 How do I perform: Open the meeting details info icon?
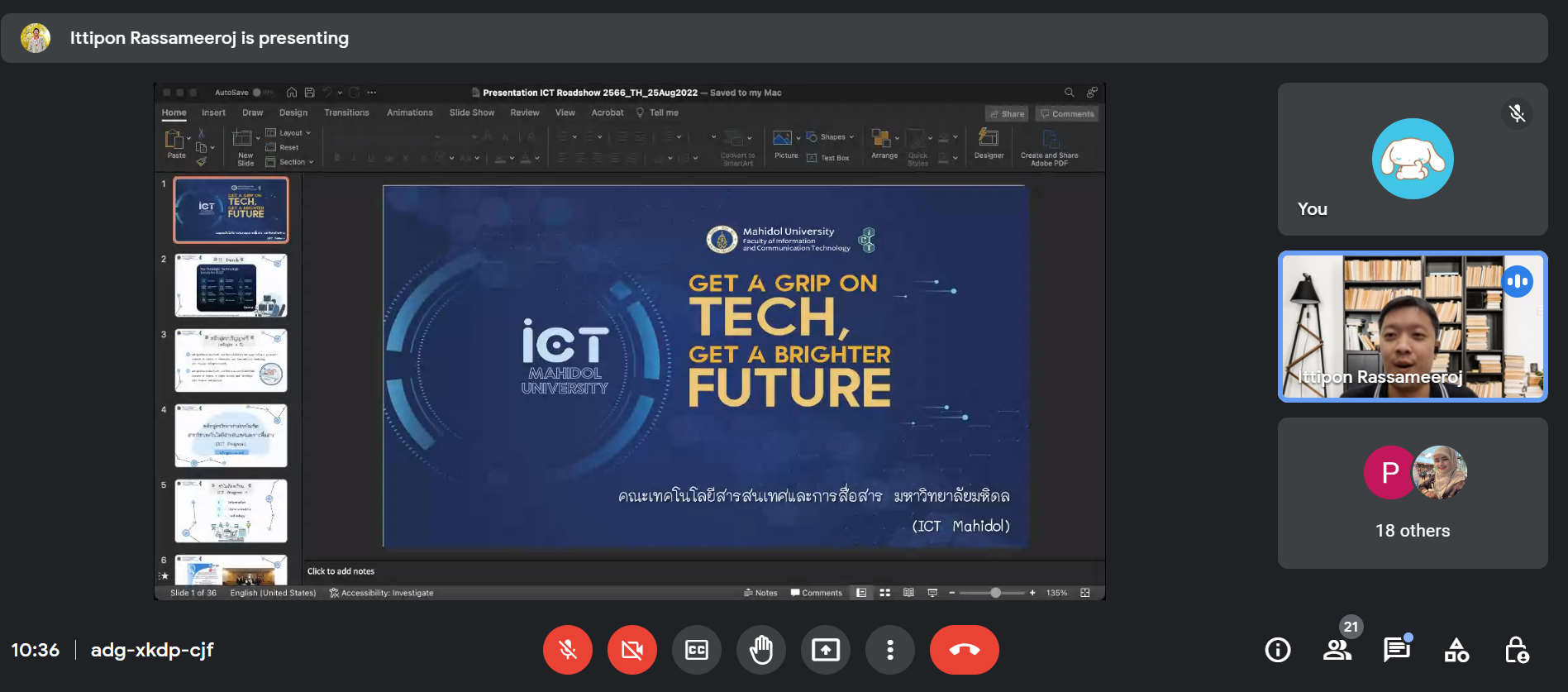tap(1277, 650)
